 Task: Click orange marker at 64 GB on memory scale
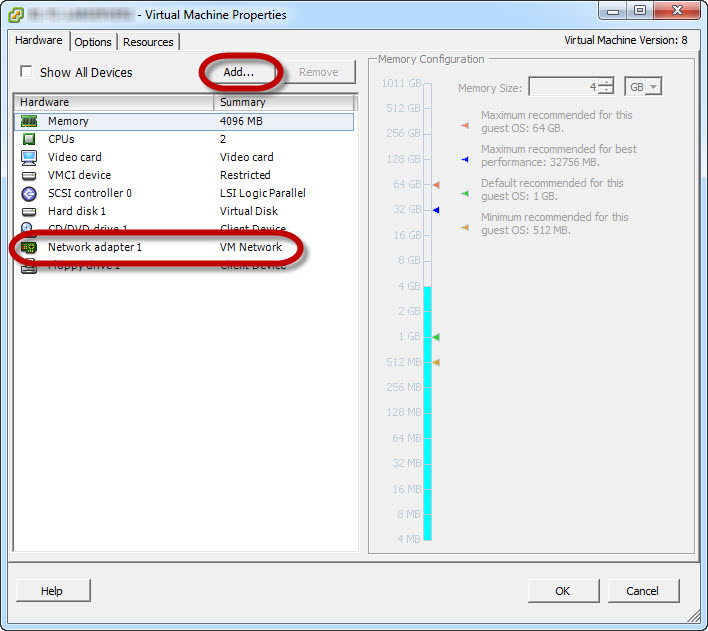[x=436, y=184]
